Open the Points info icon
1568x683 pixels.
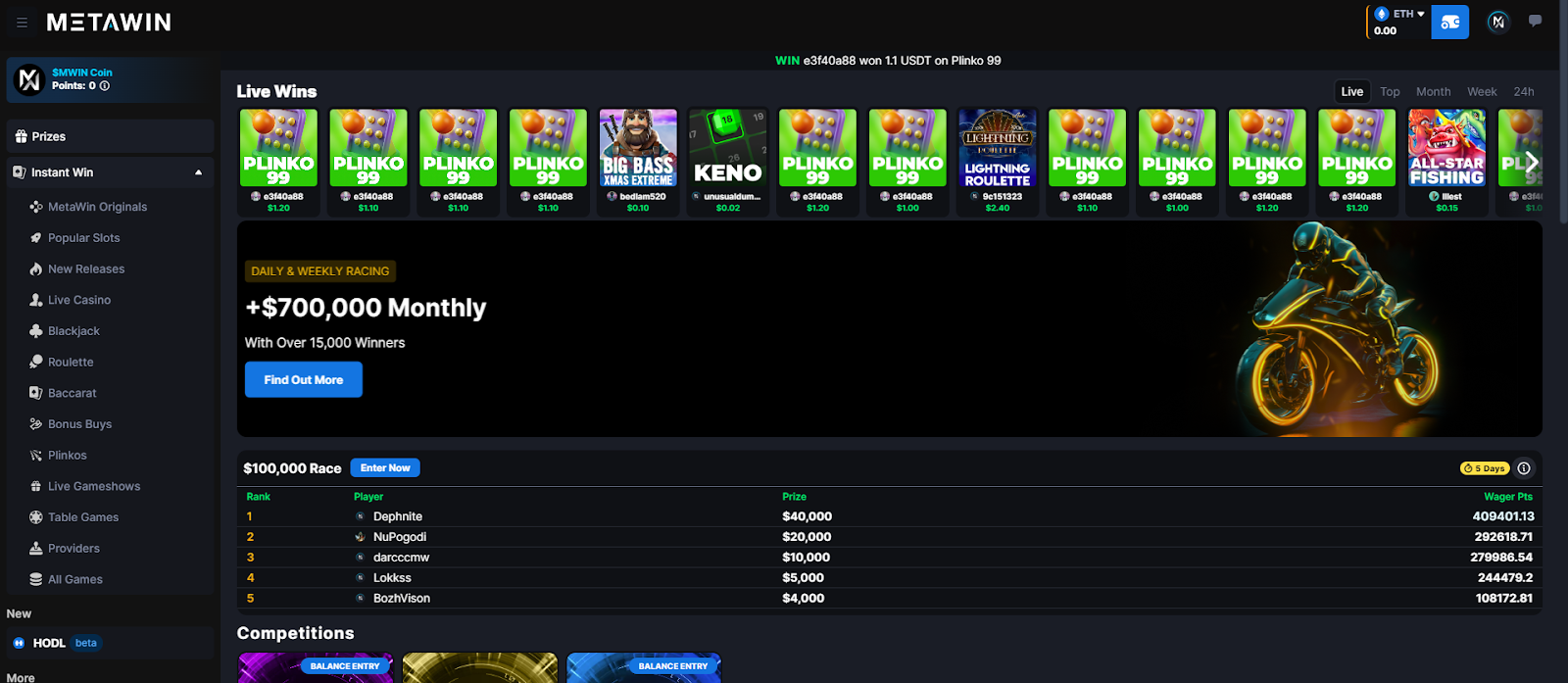105,86
